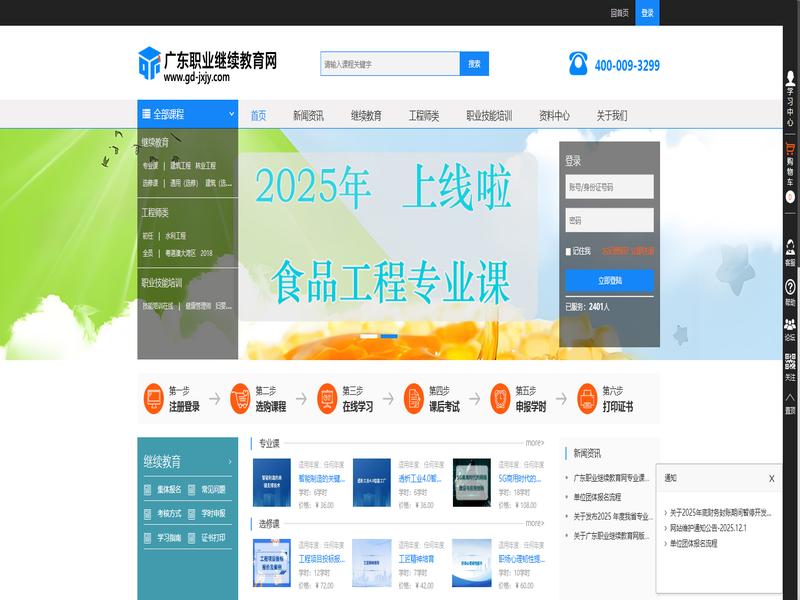The width and height of the screenshot is (800, 600).
Task: Click more> beside 专业课 section
Action: (535, 442)
